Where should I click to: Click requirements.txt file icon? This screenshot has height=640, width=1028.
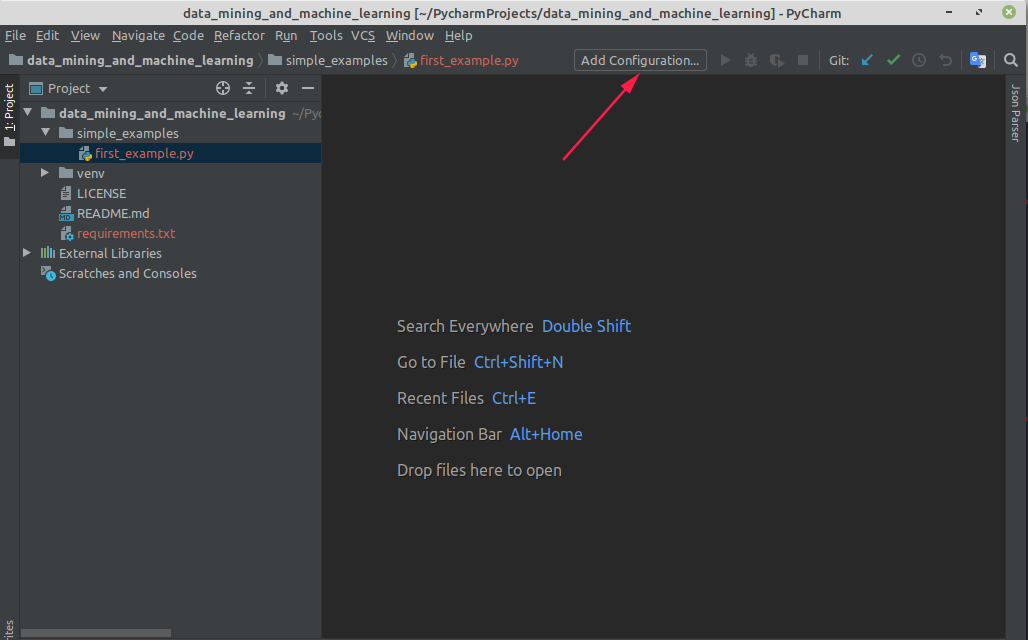[x=67, y=233]
